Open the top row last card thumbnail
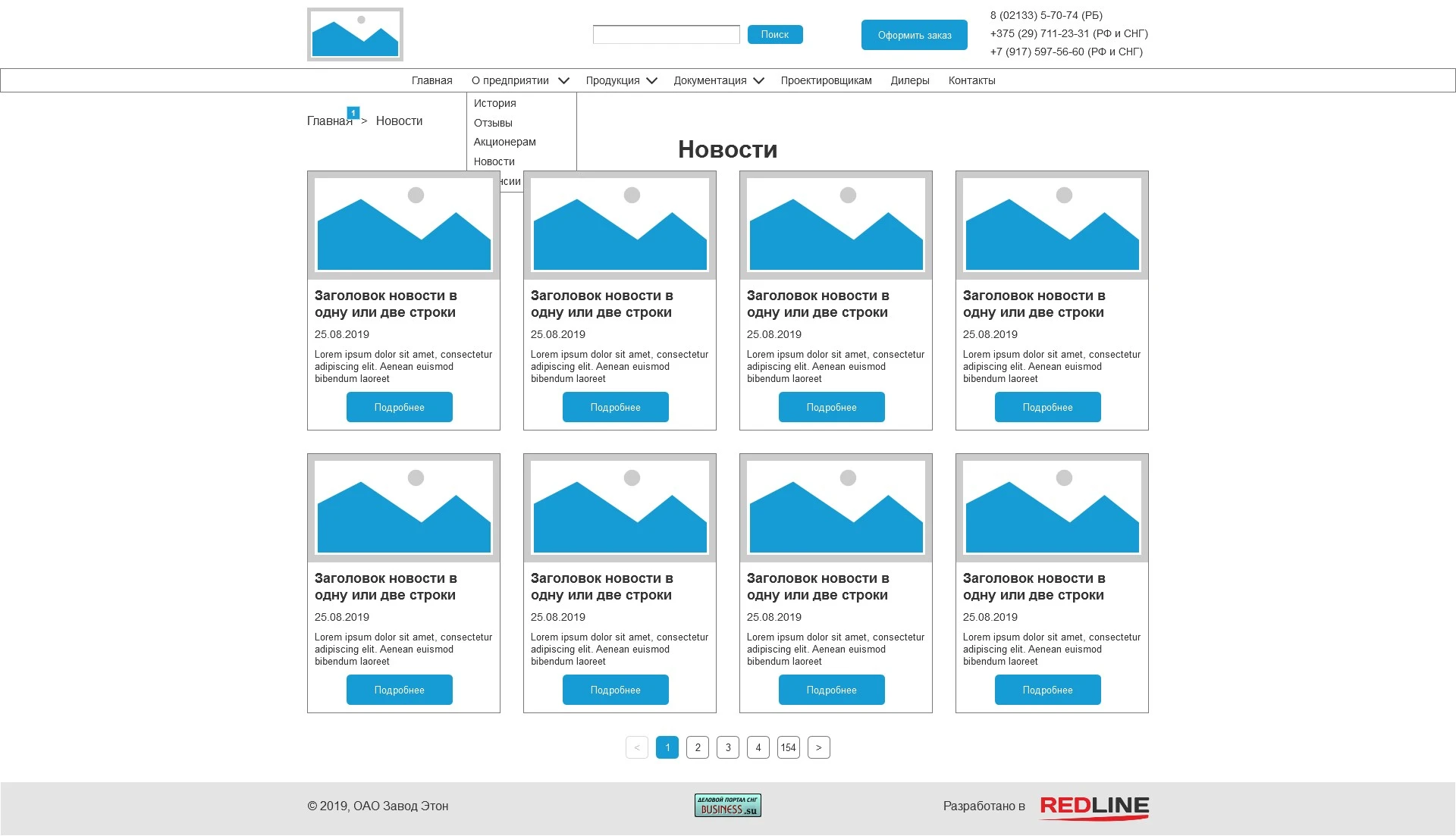 (1052, 225)
